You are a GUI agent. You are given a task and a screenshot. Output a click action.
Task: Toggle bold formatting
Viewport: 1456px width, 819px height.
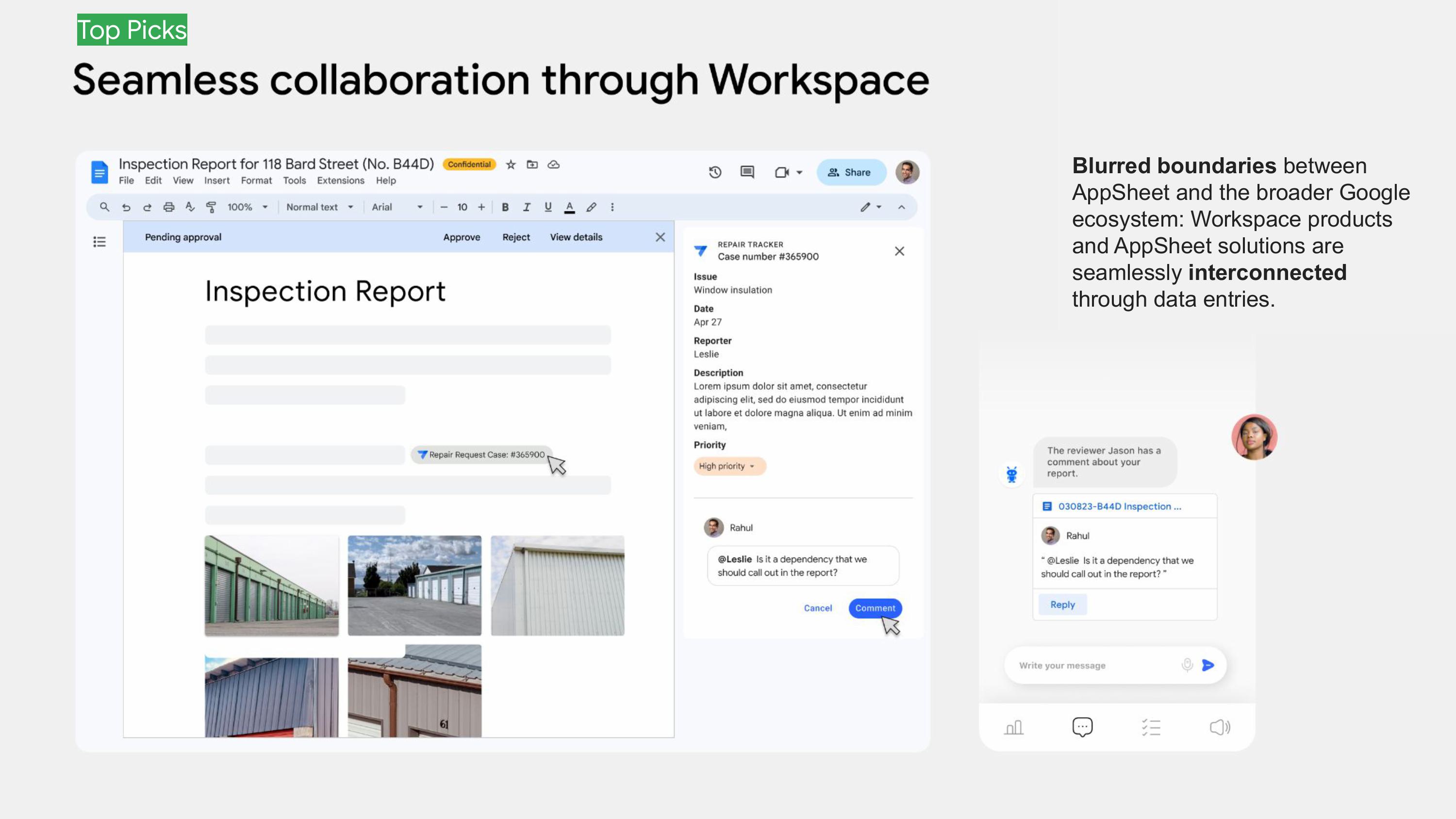[505, 208]
